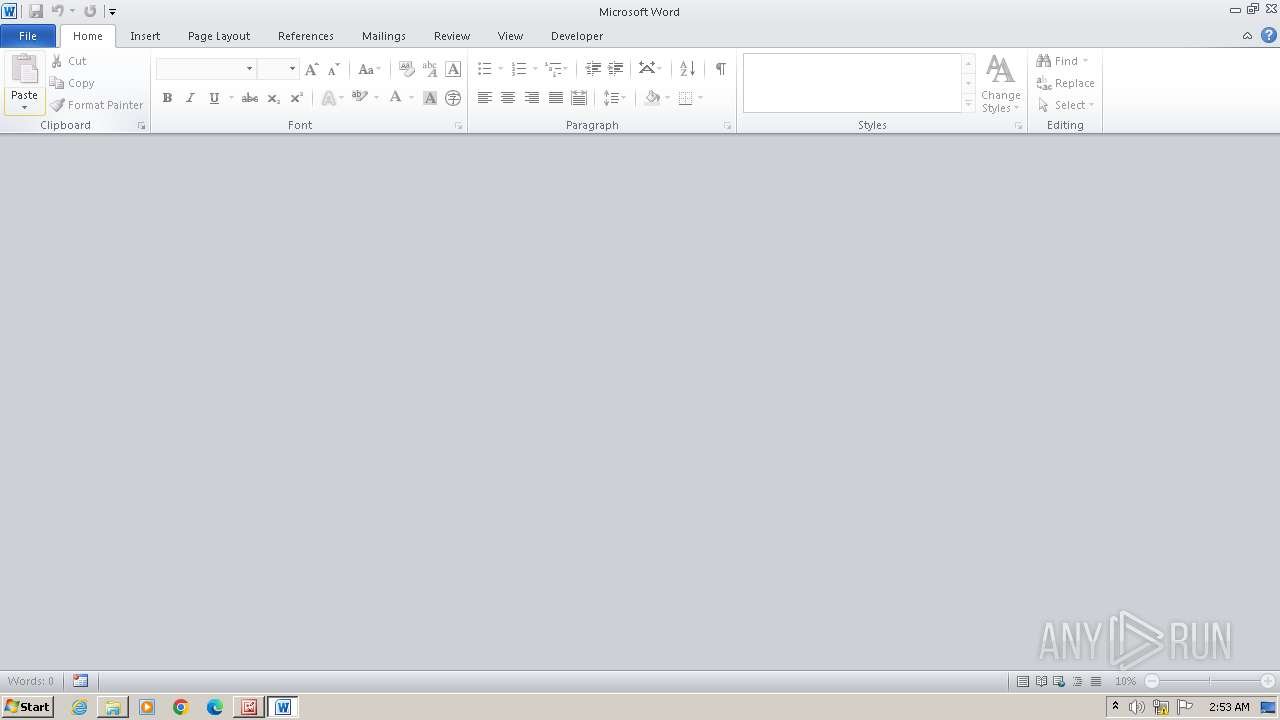Click the Format Painter button
1280x720 pixels.
(97, 105)
